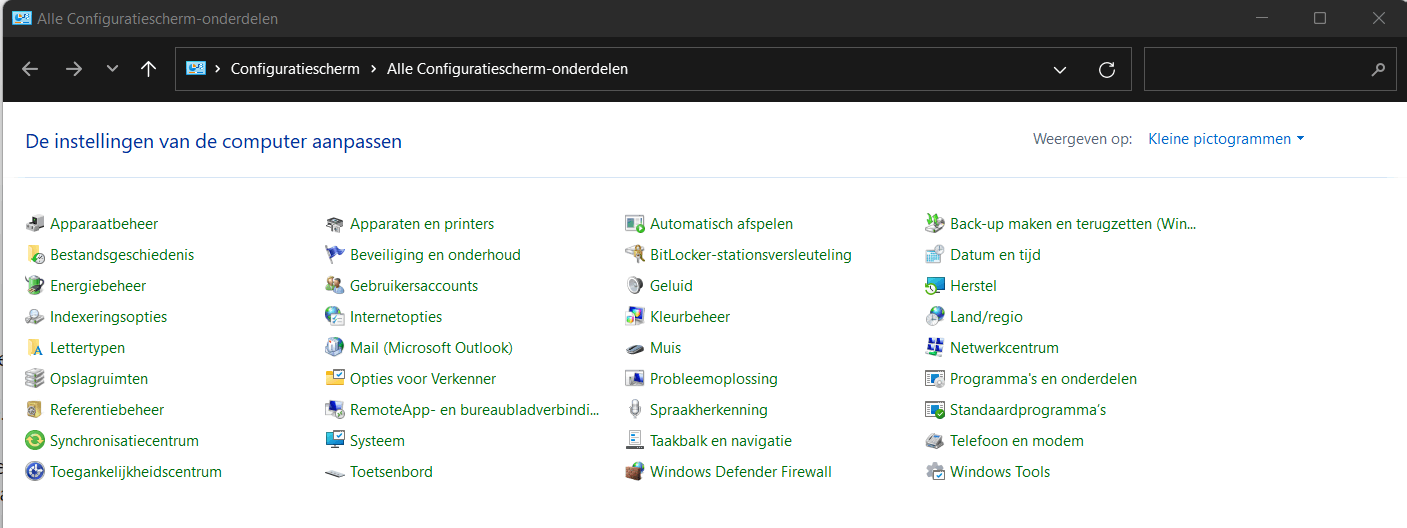Open Taakbalk en navigatie link
The width and height of the screenshot is (1407, 528).
pyautogui.click(x=721, y=441)
